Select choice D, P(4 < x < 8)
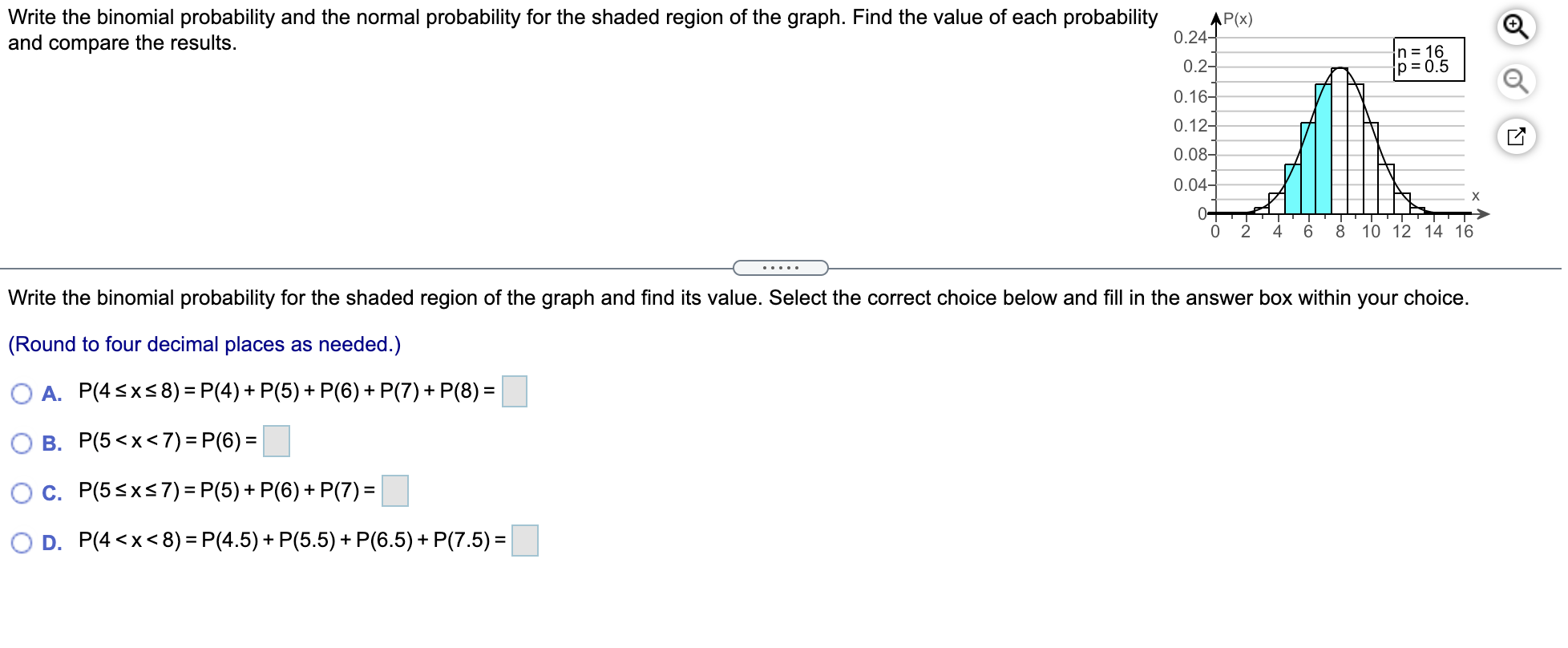 [22, 543]
